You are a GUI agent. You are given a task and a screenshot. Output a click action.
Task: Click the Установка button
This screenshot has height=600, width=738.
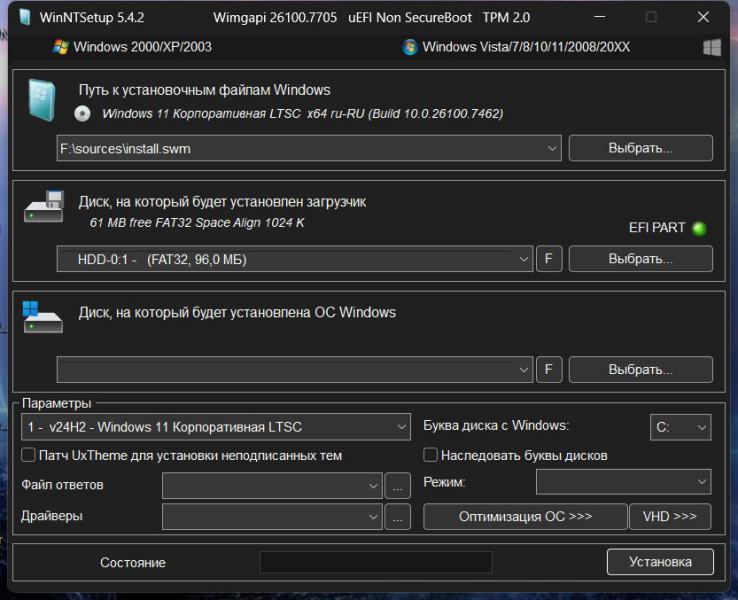click(660, 562)
